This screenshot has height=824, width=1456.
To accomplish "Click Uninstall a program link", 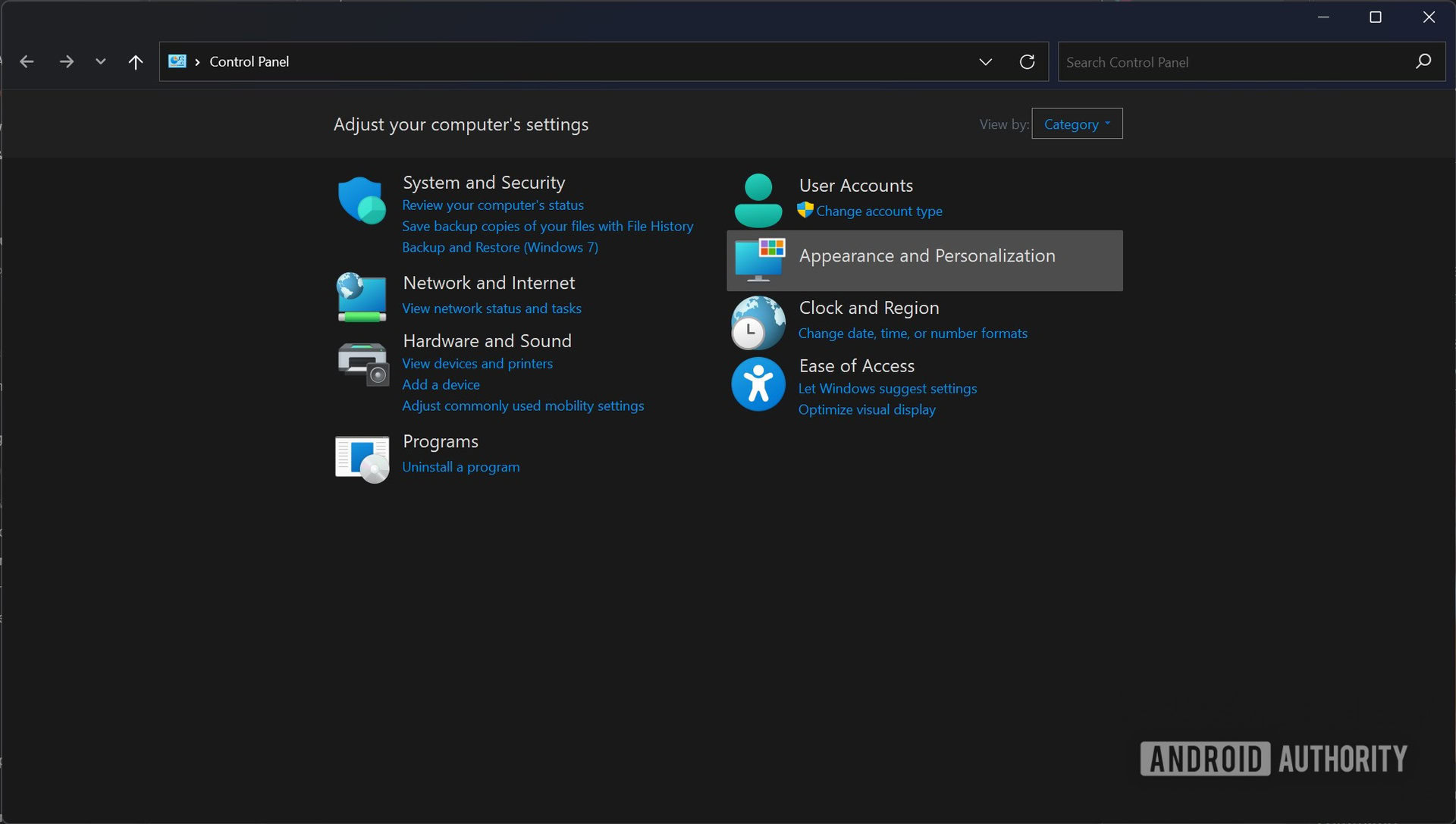I will (x=461, y=466).
